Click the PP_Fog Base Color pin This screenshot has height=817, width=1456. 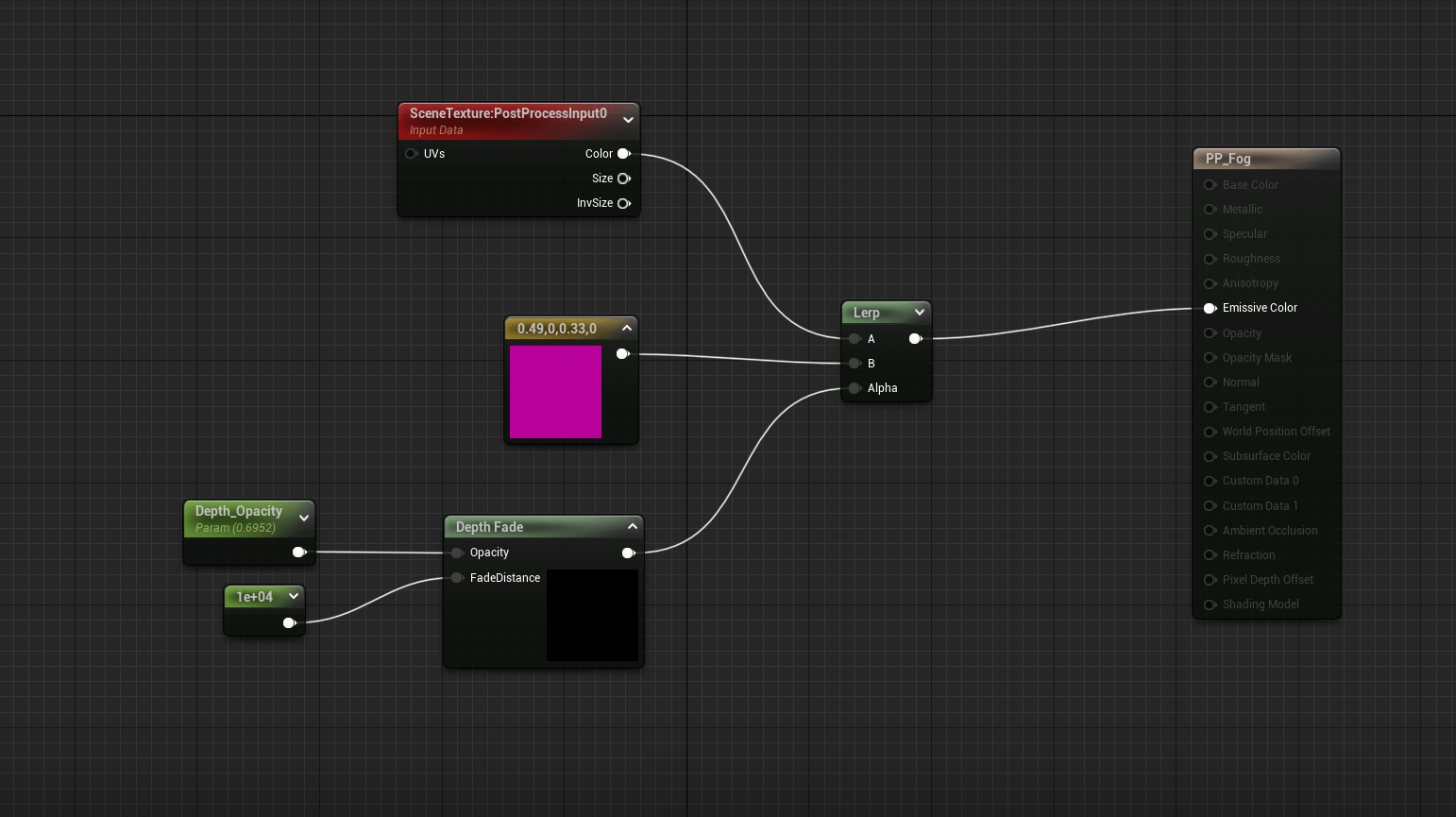pos(1210,185)
